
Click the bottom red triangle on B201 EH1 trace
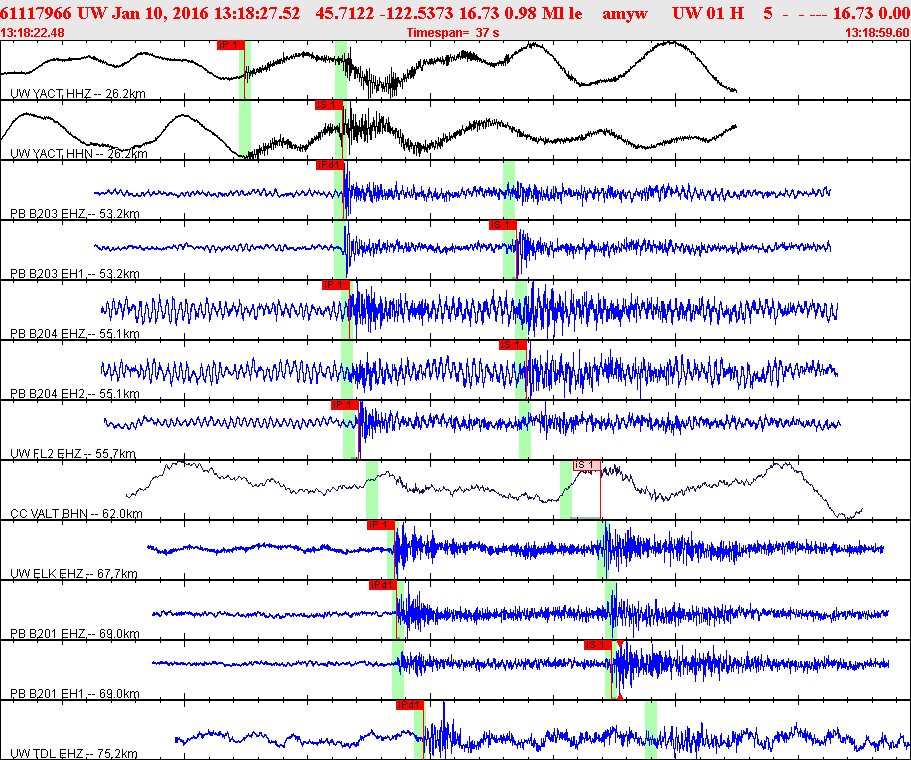pos(620,696)
